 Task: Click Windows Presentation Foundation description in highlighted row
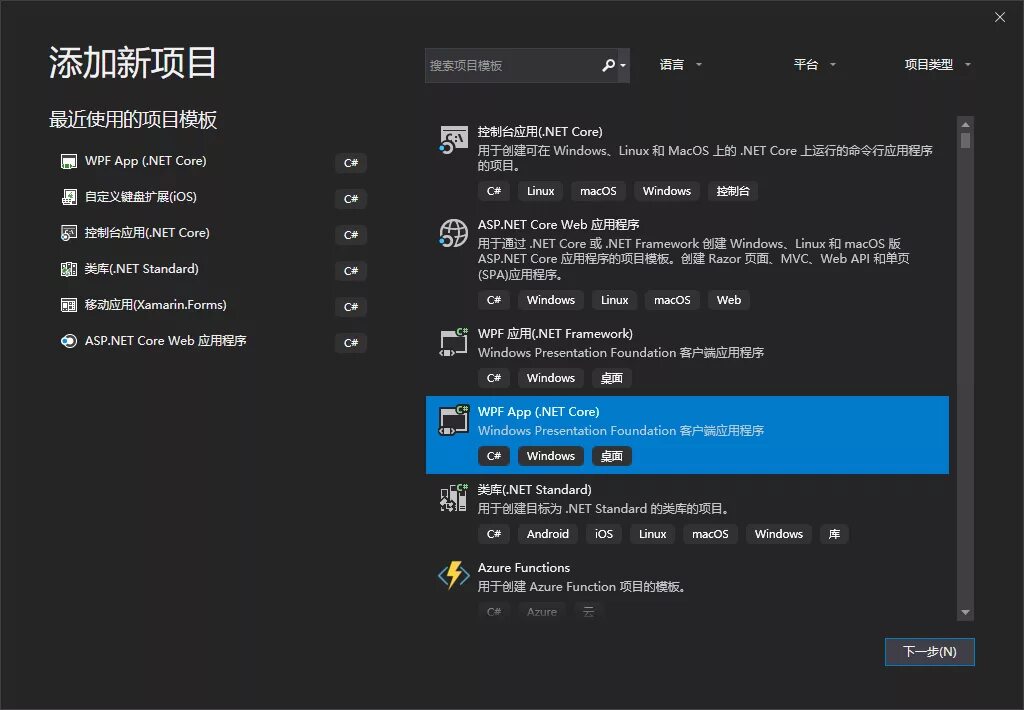click(620, 430)
